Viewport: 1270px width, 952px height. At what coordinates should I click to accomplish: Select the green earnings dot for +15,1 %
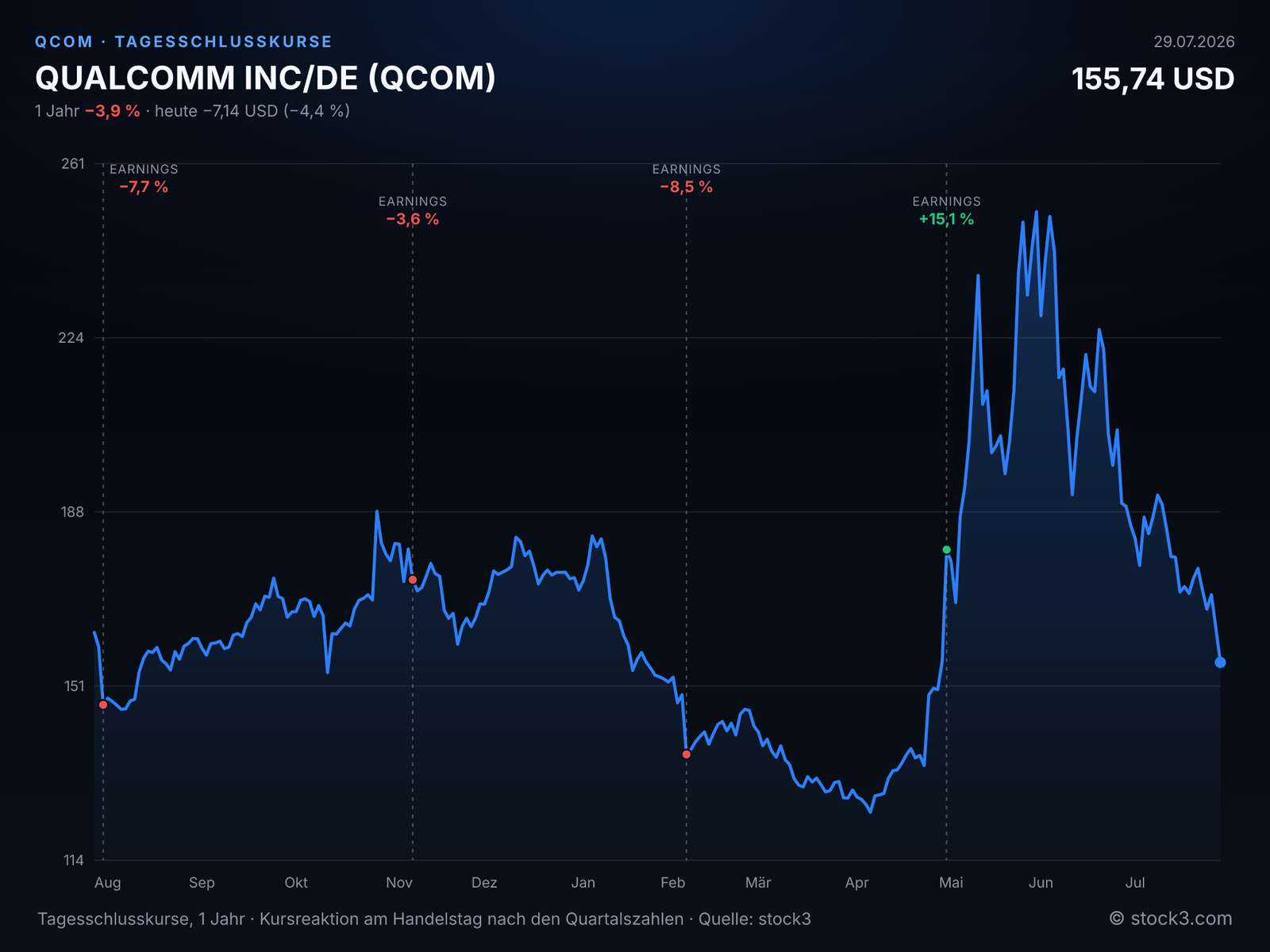pos(946,550)
